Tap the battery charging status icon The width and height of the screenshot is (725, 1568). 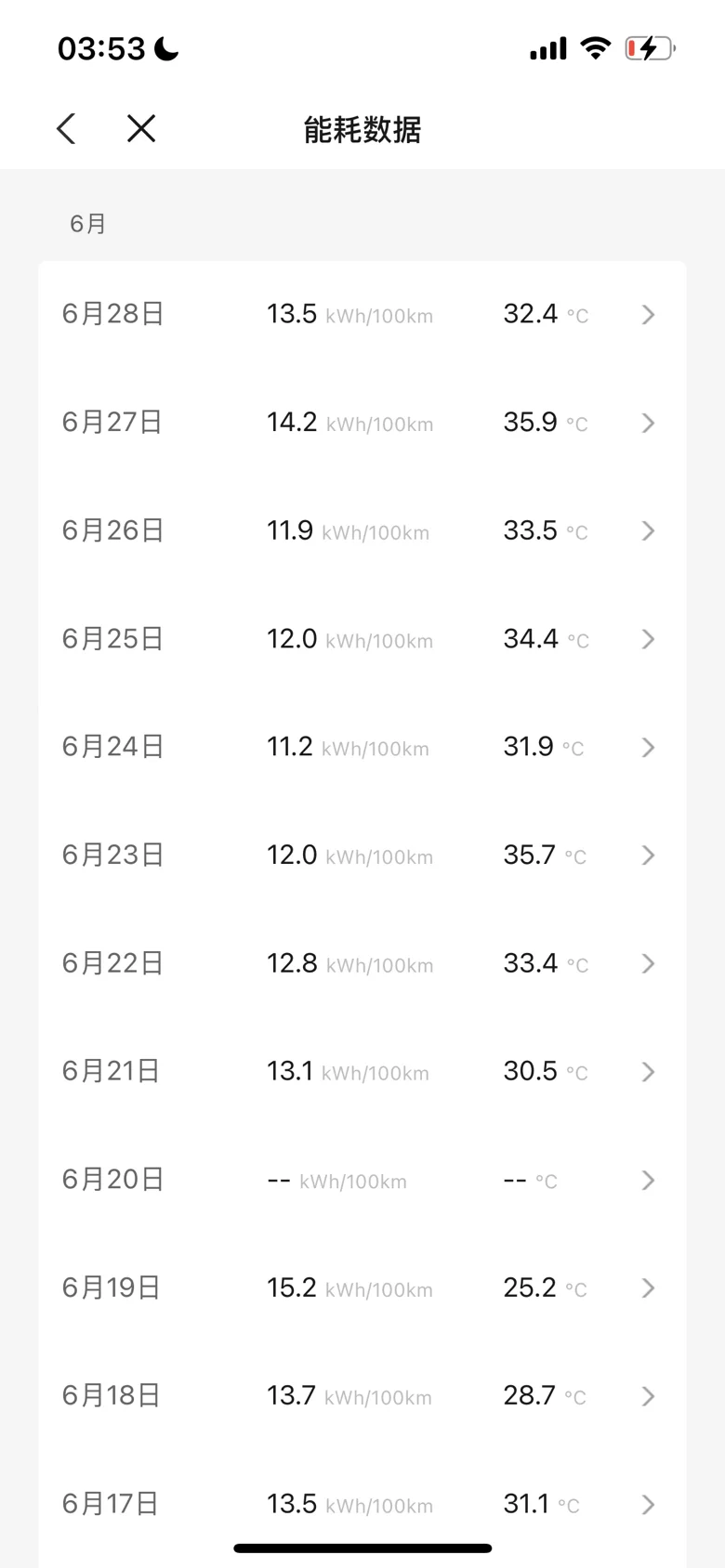click(649, 48)
